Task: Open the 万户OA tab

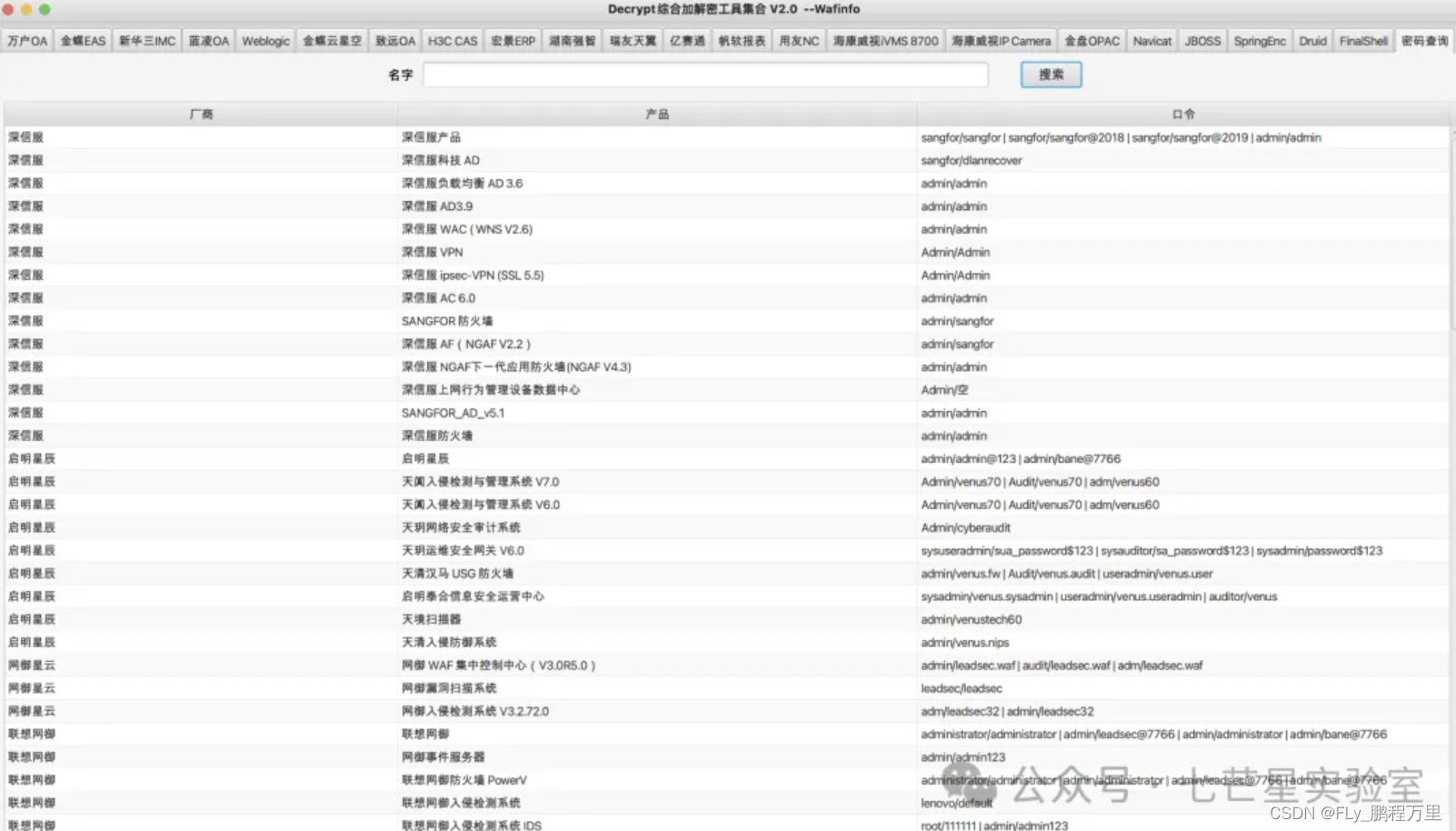Action: (x=27, y=41)
